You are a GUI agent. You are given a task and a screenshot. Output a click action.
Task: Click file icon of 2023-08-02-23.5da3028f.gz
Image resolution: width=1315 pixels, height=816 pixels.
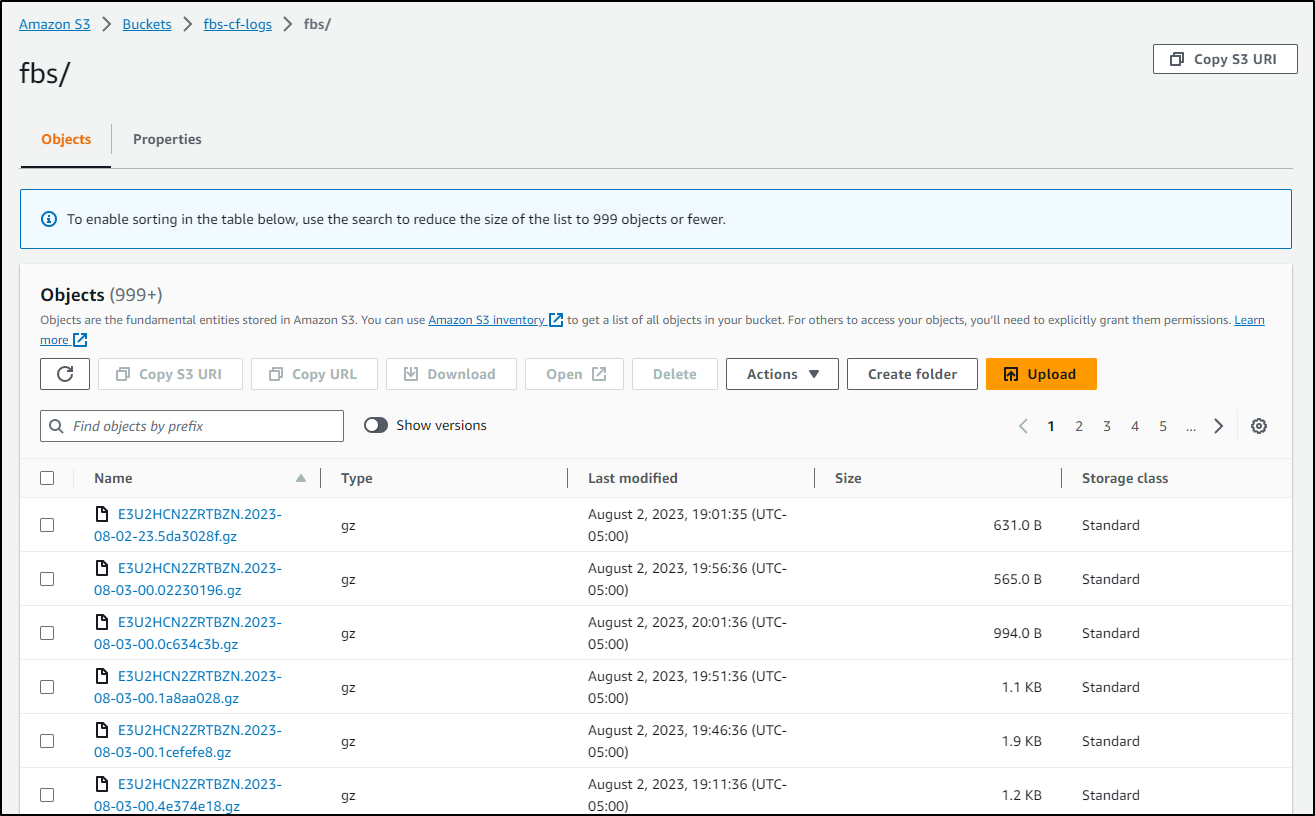tap(101, 514)
